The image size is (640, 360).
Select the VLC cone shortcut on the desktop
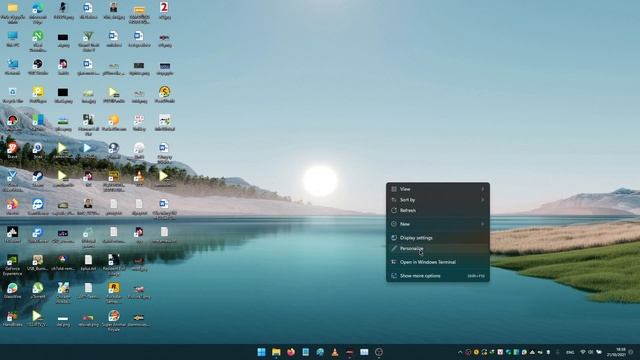[139, 179]
